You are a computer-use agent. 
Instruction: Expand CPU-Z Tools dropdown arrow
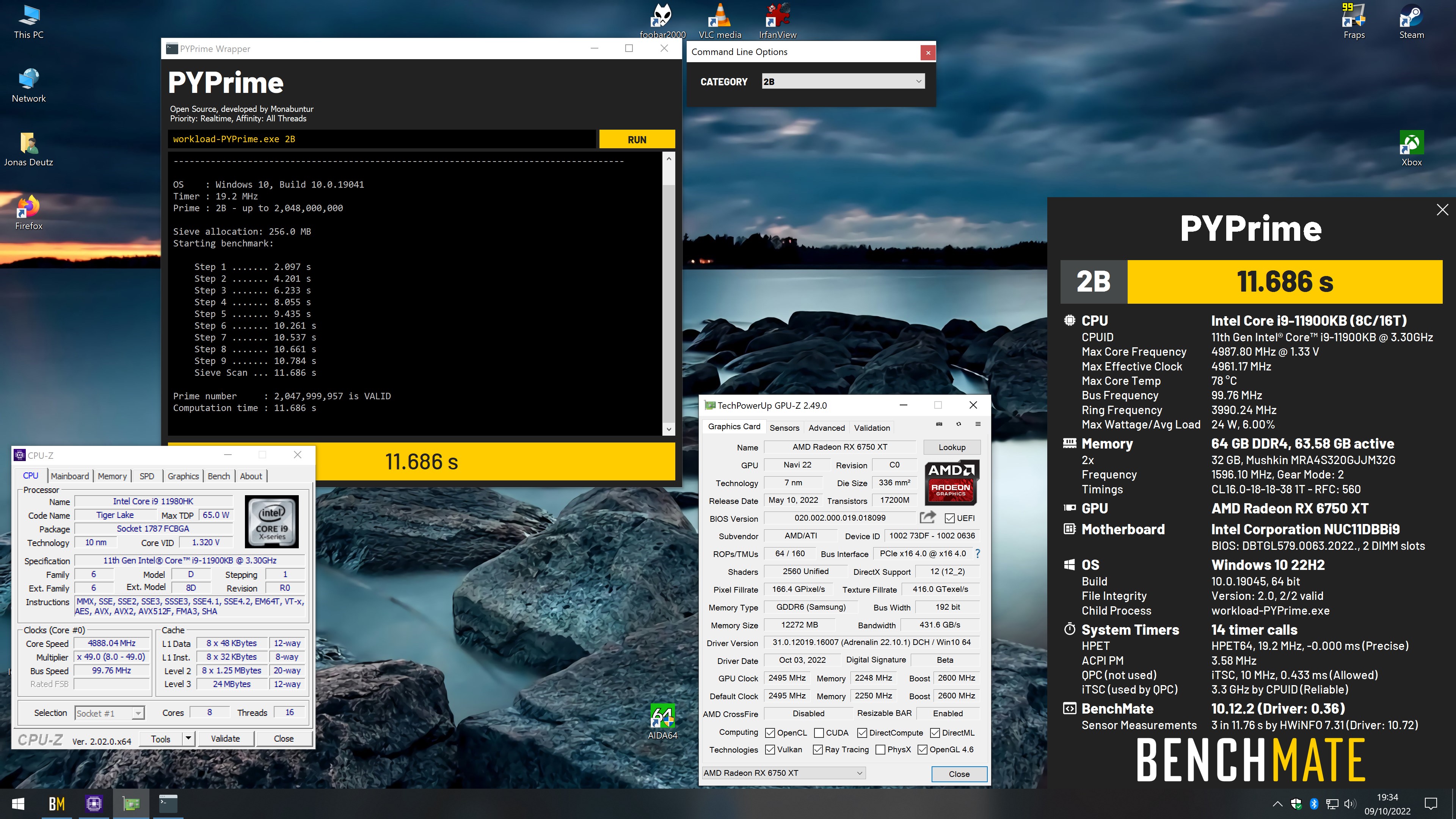tap(188, 739)
